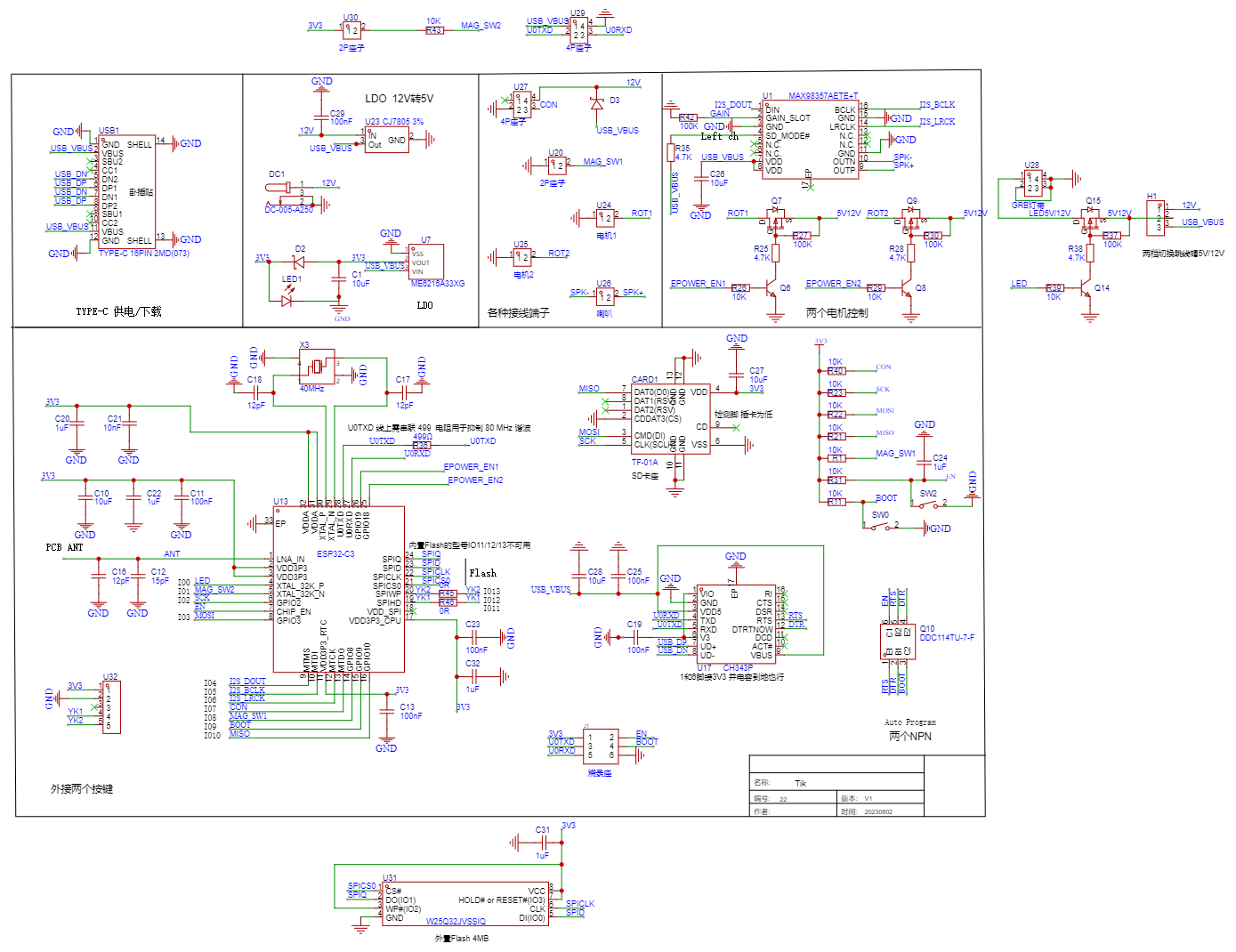Viewport: 1236px width, 952px height.
Task: Click the ROT1 net label beside U24
Action: click(x=642, y=214)
